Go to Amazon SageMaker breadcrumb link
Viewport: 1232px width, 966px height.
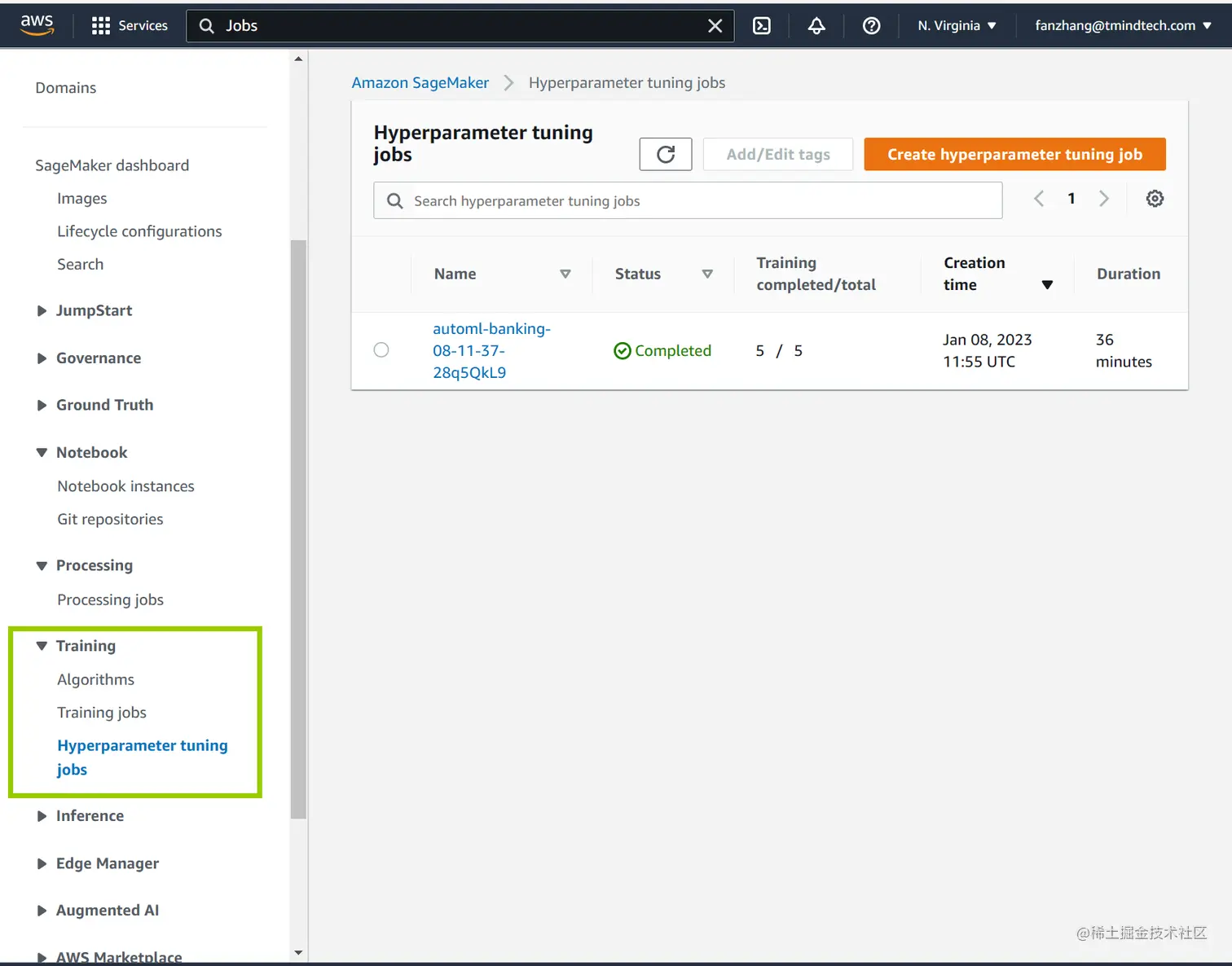[x=420, y=83]
